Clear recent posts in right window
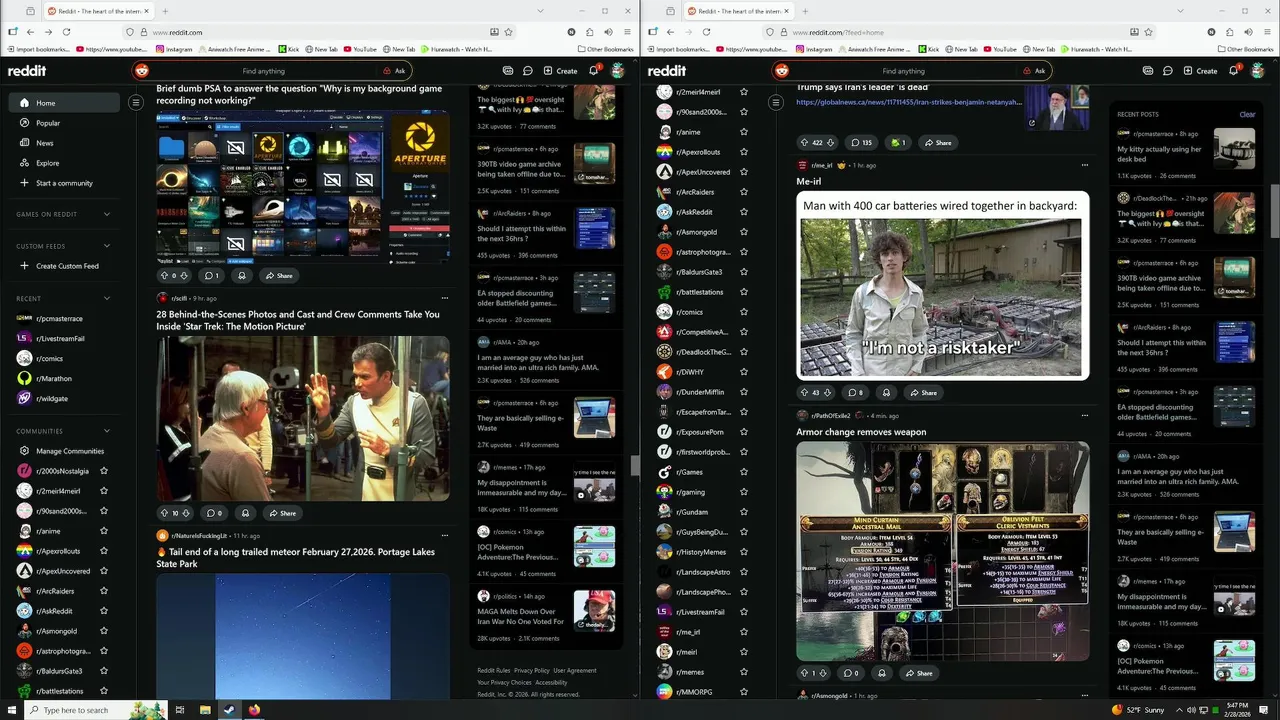This screenshot has height=720, width=1280. click(1247, 114)
